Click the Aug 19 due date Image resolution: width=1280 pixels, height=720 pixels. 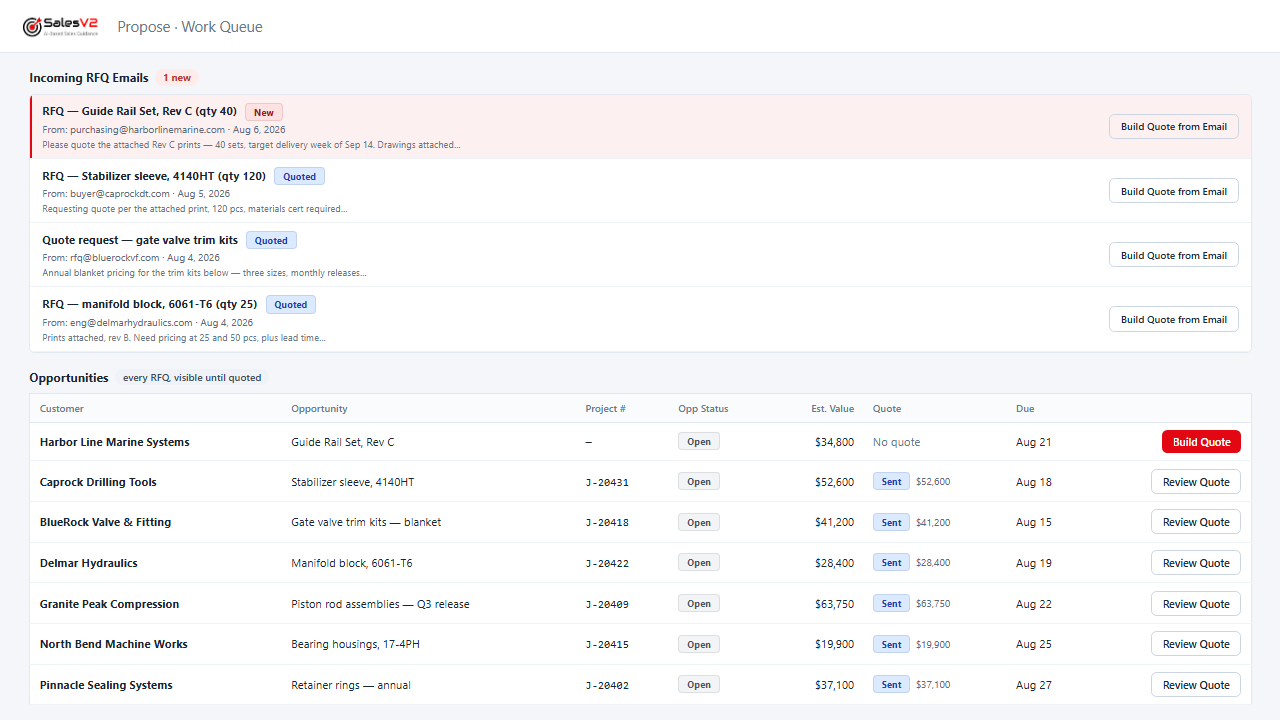1034,563
